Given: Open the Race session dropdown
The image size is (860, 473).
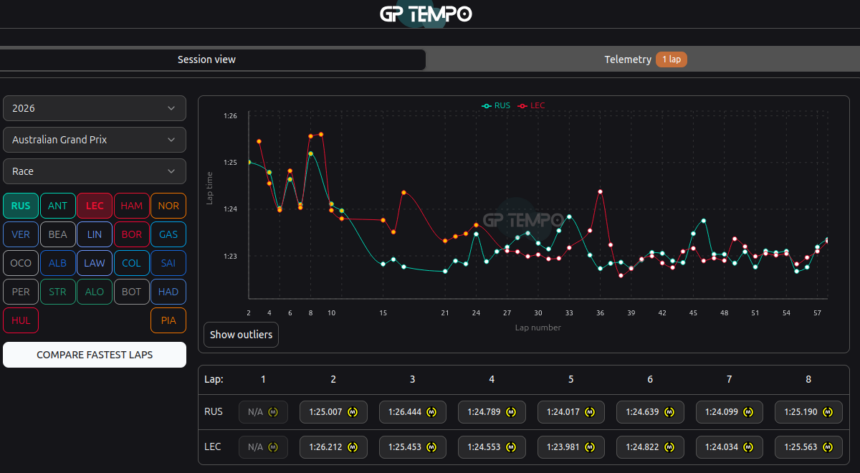Looking at the screenshot, I should point(94,171).
